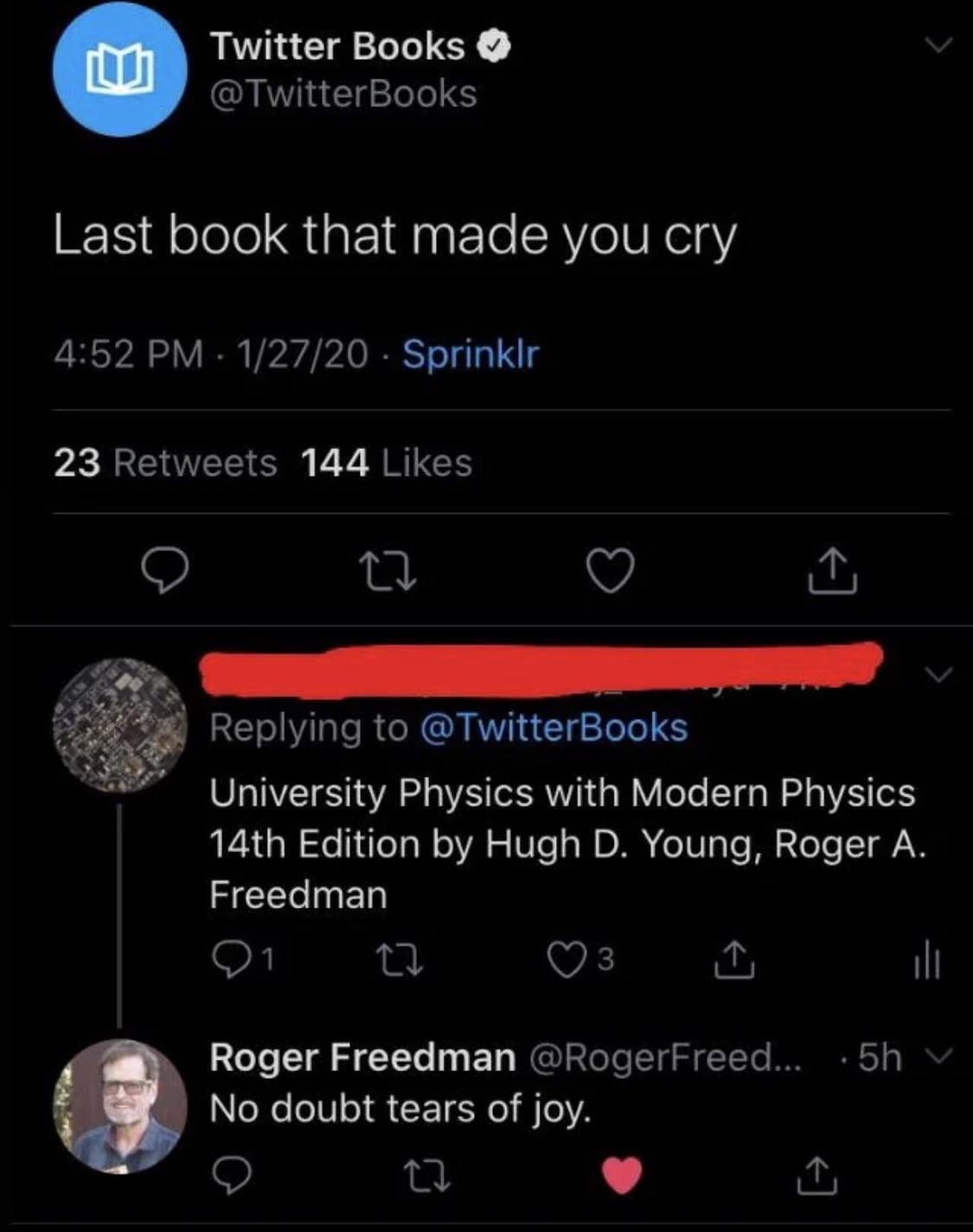Like the University Physics reply
Viewport: 973px width, 1232px height.
point(567,959)
